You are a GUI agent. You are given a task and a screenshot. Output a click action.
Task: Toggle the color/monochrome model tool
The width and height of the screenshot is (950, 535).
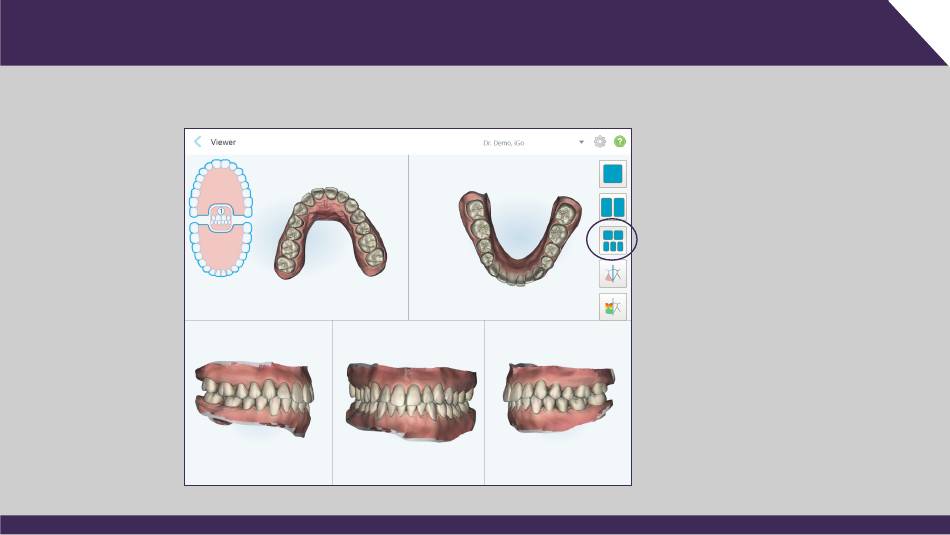[x=613, y=307]
